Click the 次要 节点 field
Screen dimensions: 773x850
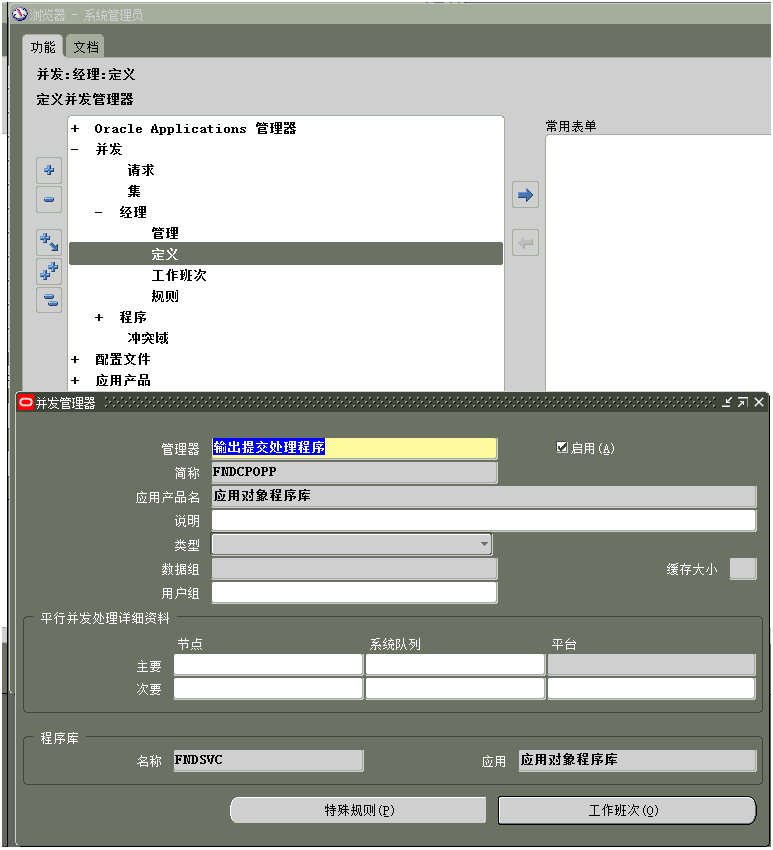(268, 688)
